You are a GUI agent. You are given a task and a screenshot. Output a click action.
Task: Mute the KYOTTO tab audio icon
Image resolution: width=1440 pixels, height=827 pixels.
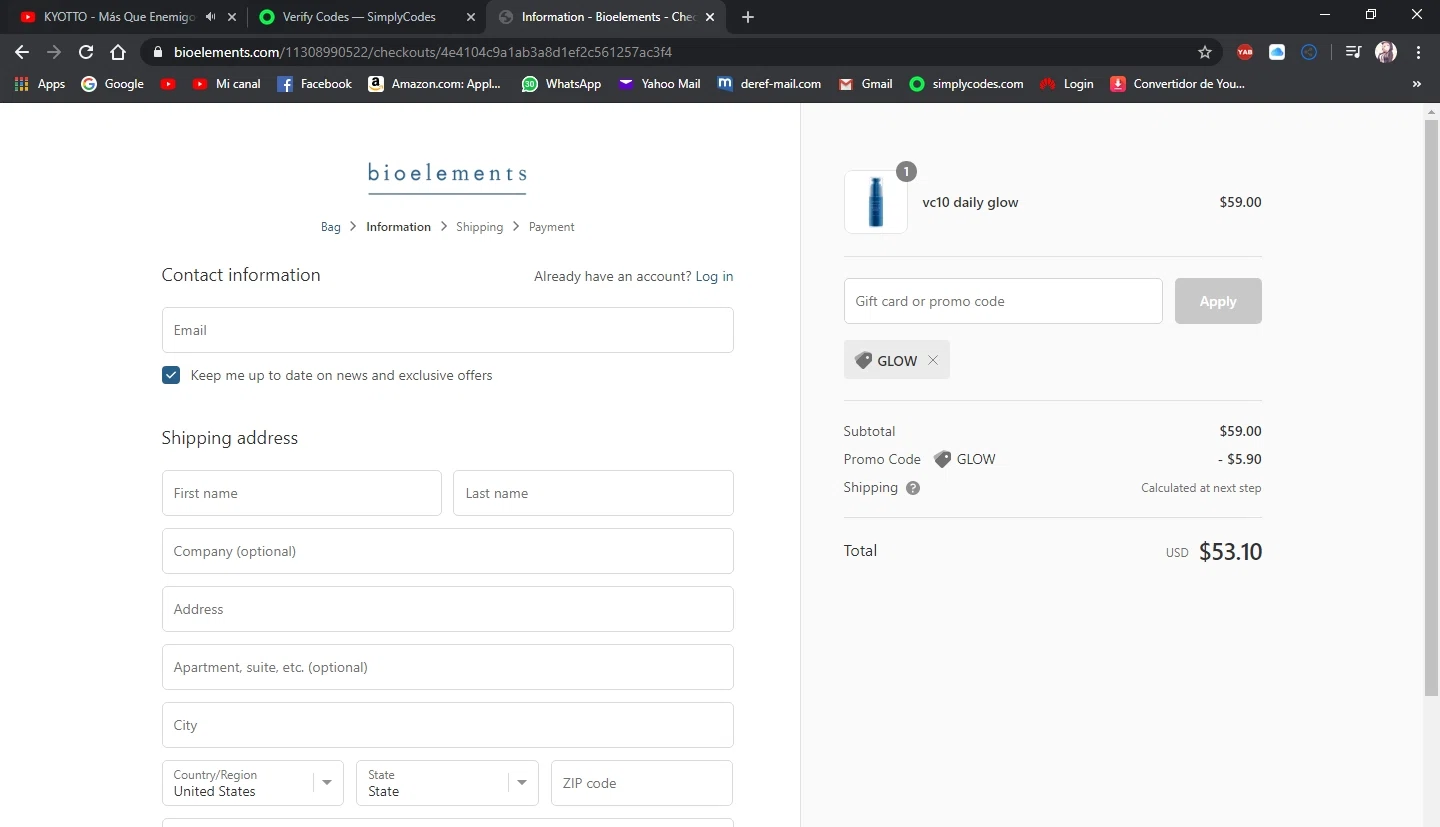click(210, 17)
